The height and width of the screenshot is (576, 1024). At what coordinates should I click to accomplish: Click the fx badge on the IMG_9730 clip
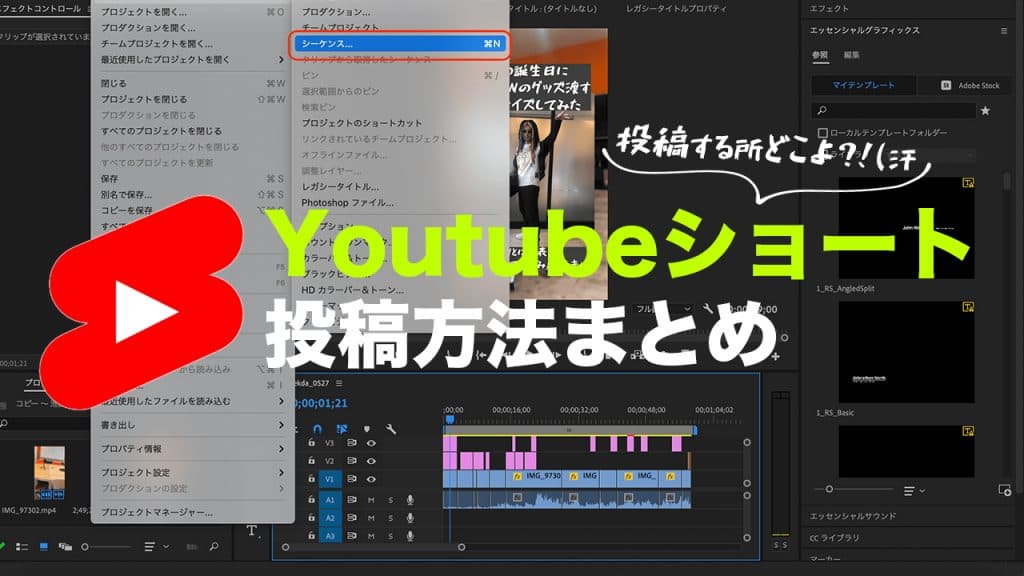click(x=517, y=476)
